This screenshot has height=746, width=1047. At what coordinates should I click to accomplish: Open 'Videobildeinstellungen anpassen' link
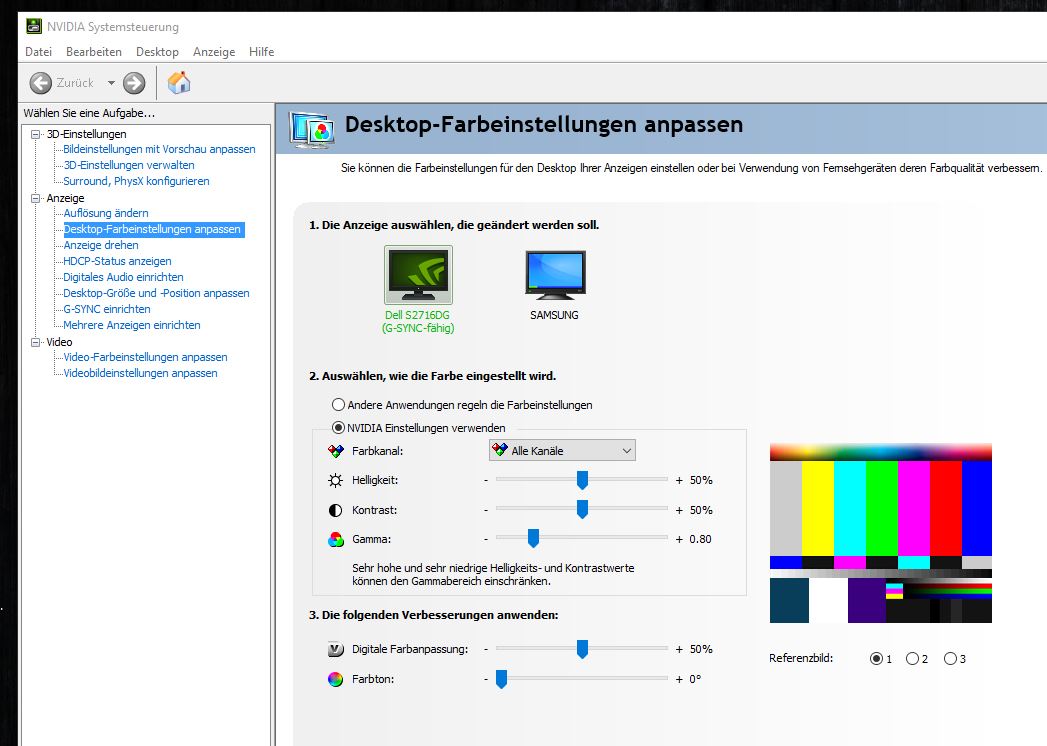[140, 373]
